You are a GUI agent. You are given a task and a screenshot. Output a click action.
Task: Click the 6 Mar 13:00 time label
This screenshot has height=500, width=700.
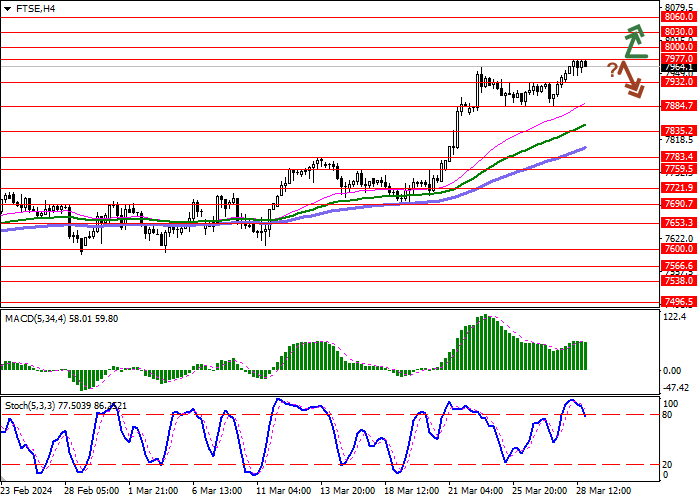[217, 491]
